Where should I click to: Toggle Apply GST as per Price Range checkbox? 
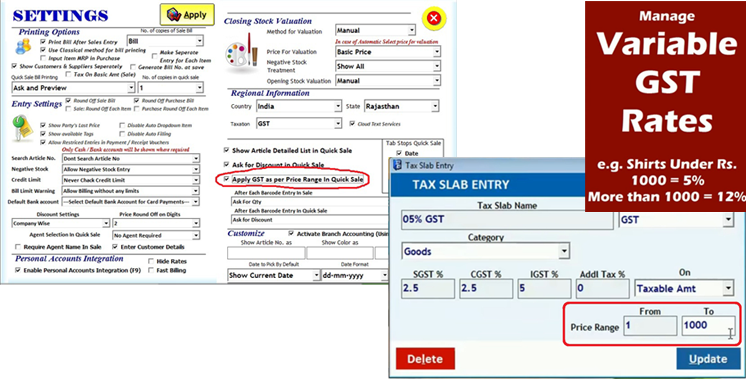tap(226, 179)
